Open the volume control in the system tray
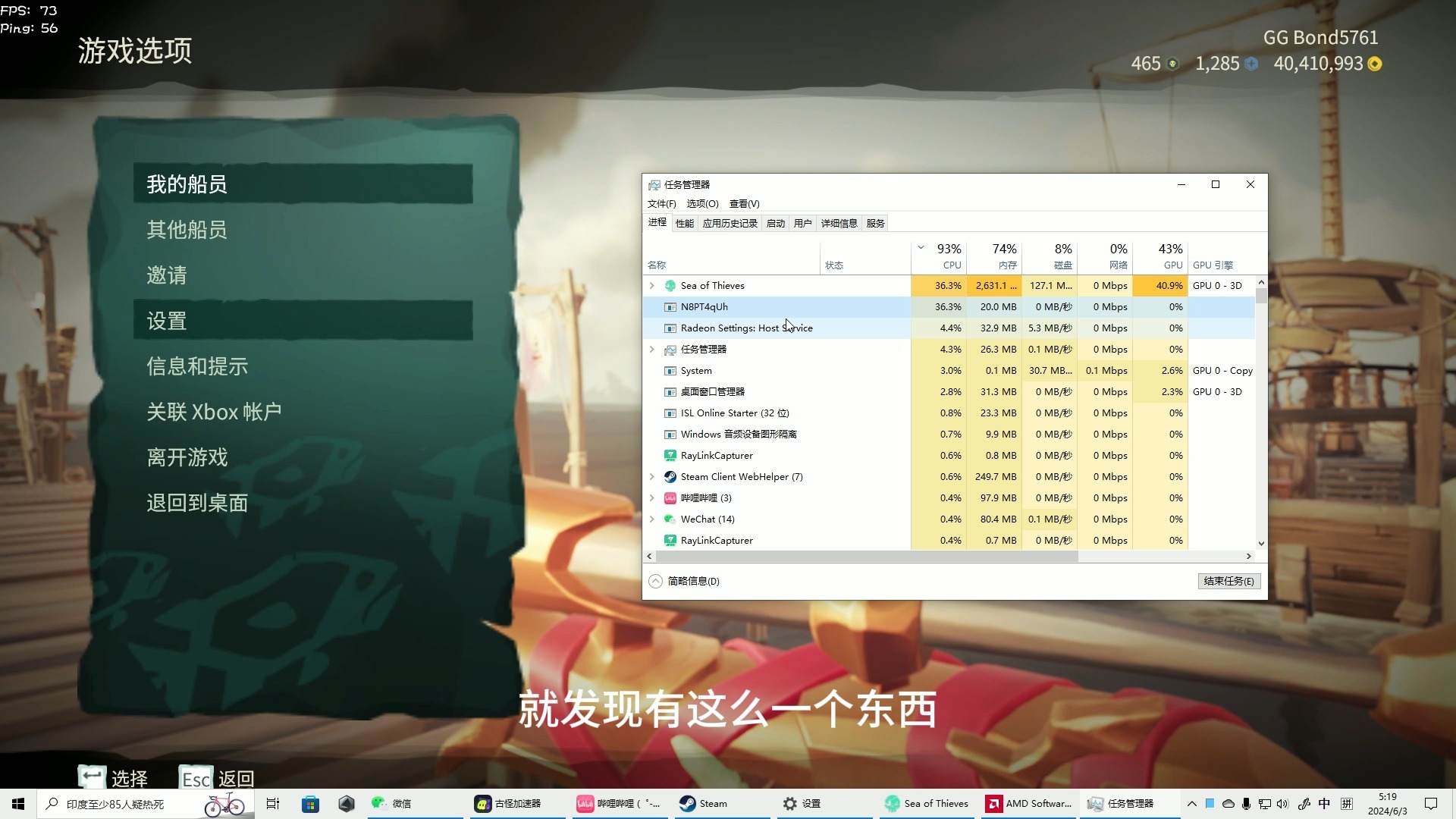Screen dimensions: 1456x819 1283,804
